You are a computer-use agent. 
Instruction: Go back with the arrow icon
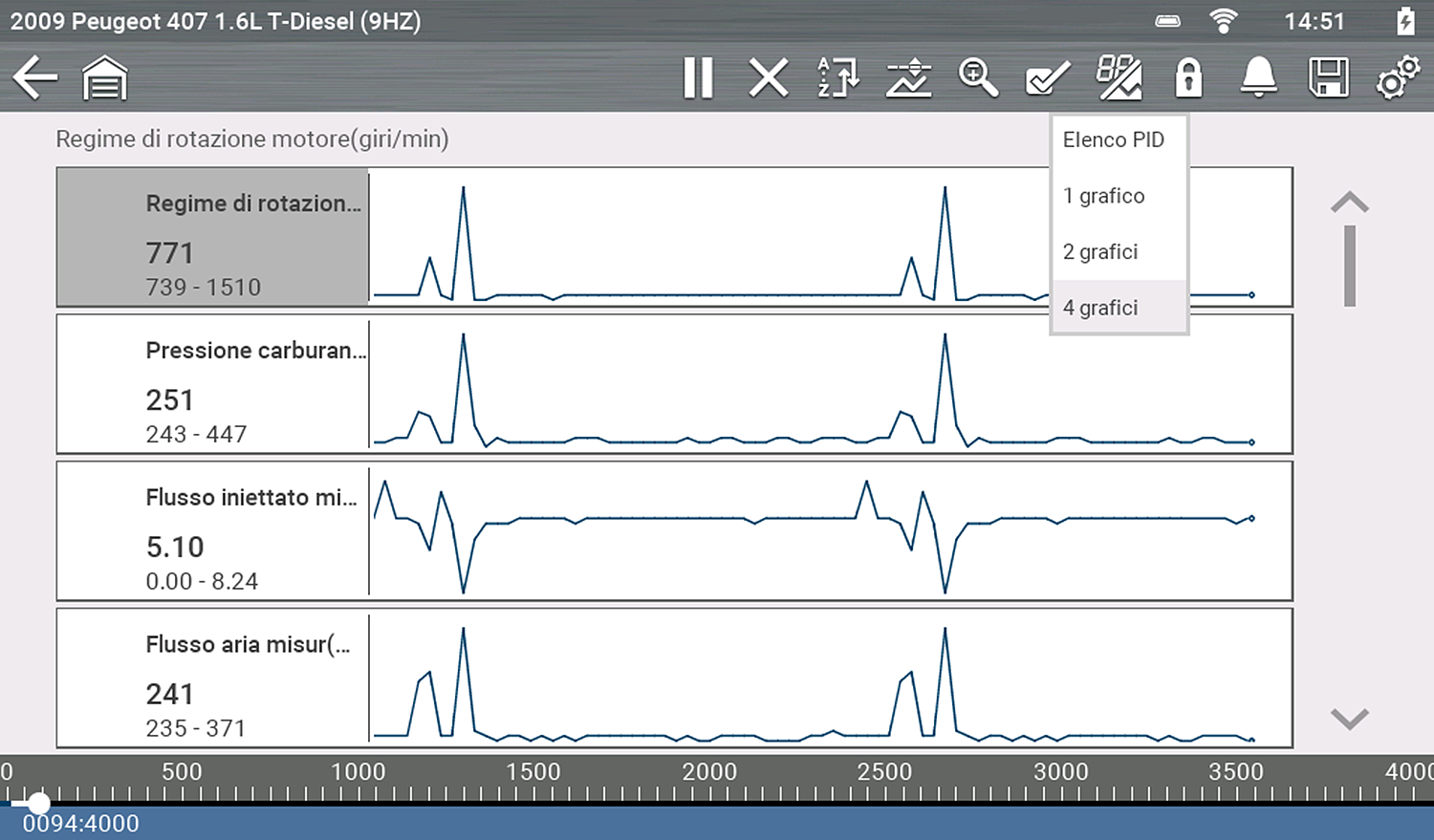pyautogui.click(x=35, y=77)
